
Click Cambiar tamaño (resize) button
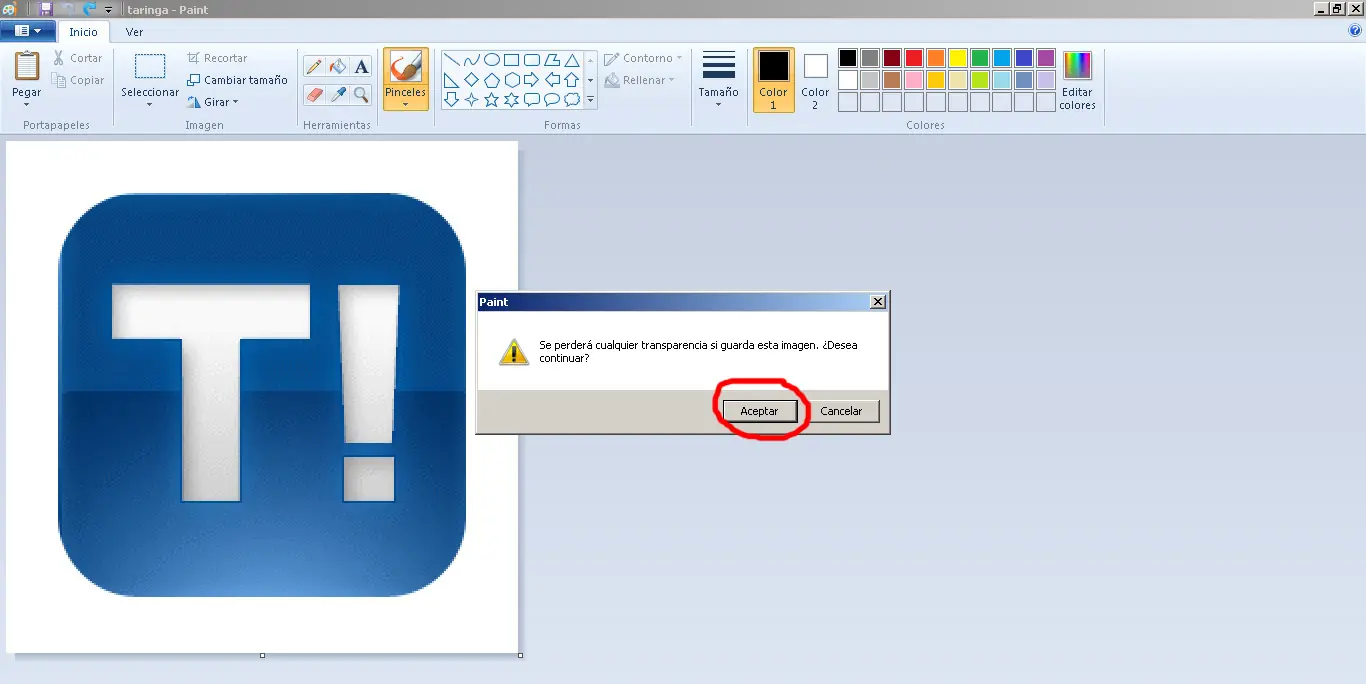tap(237, 80)
